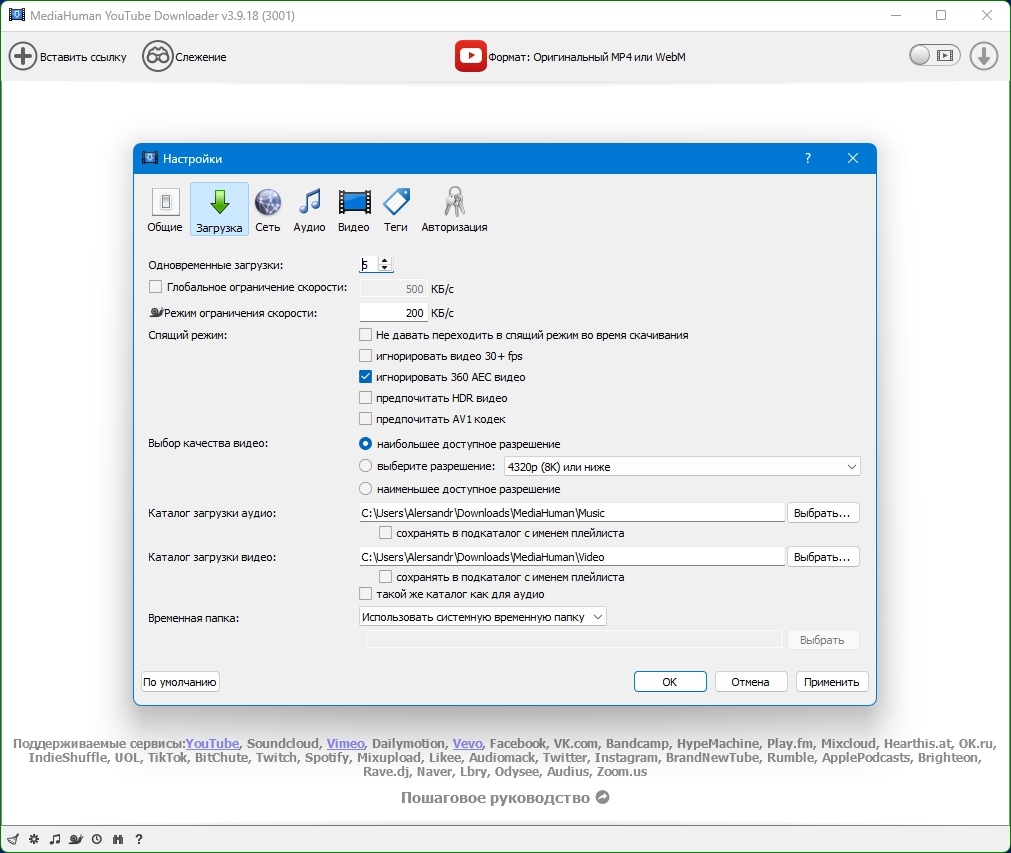
Task: Click the snail speed limit icon at bottom
Action: point(76,839)
